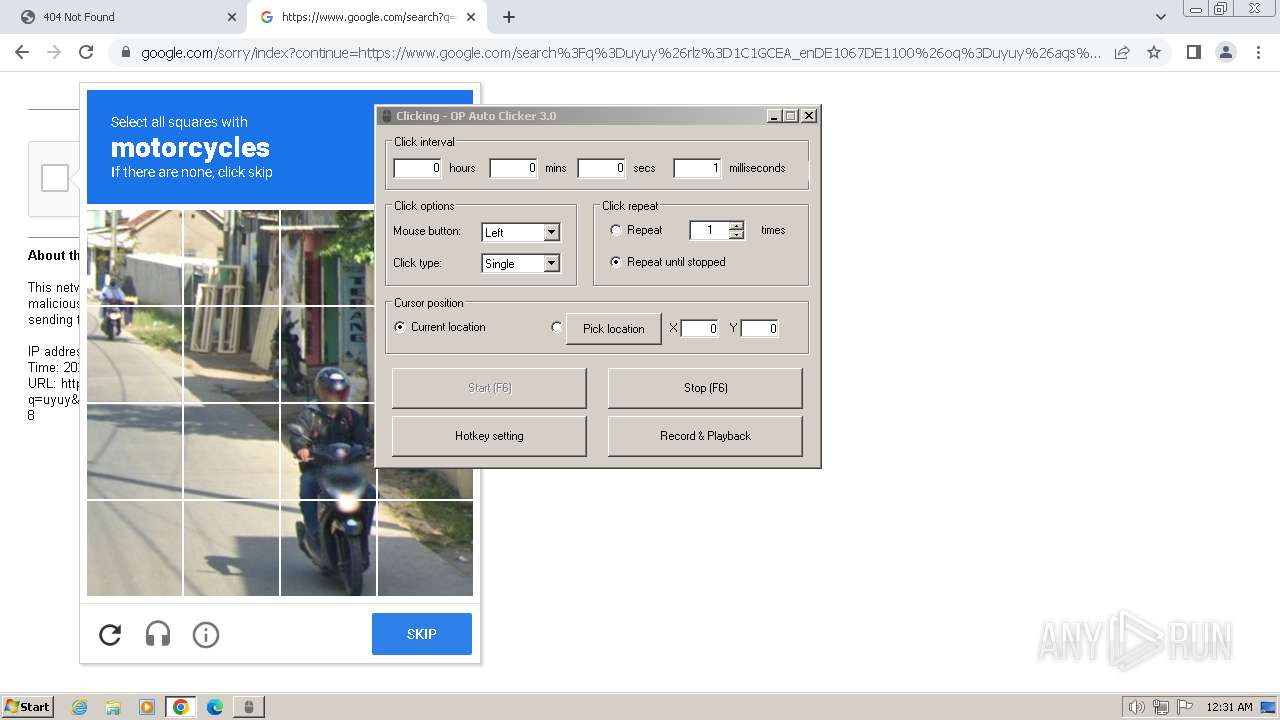
Task: Click the Stop (F6) button
Action: (705, 388)
